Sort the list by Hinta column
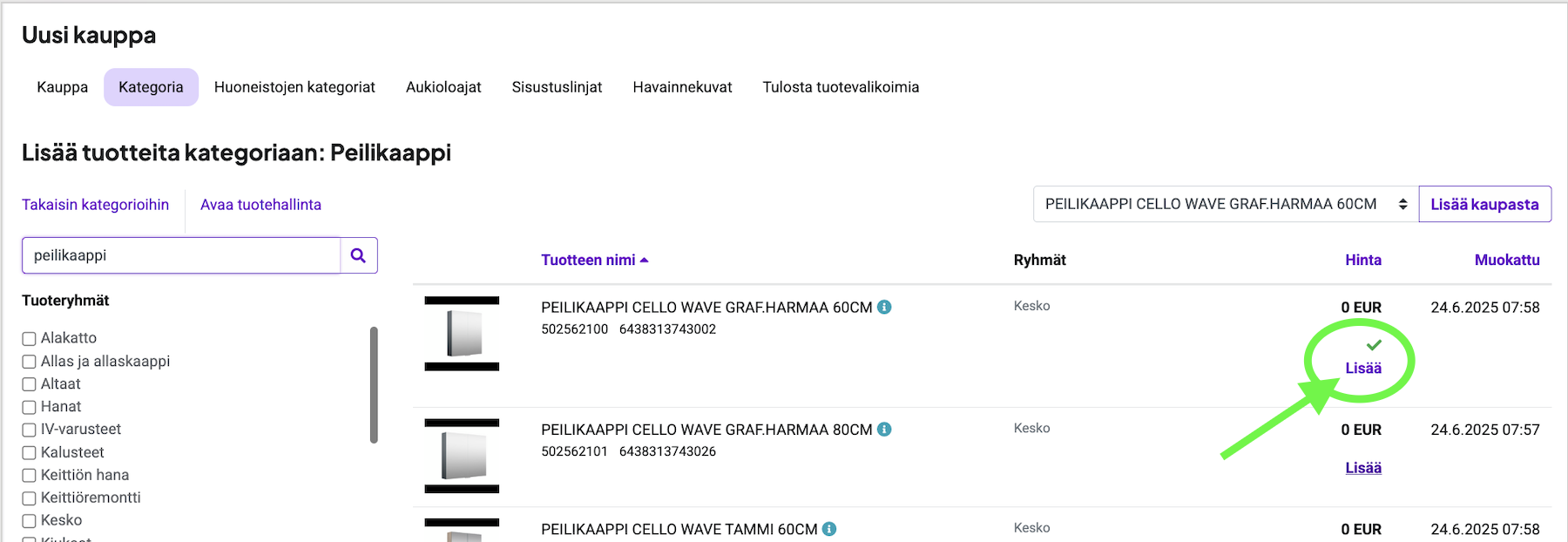This screenshot has width=1568, height=542. (1362, 260)
